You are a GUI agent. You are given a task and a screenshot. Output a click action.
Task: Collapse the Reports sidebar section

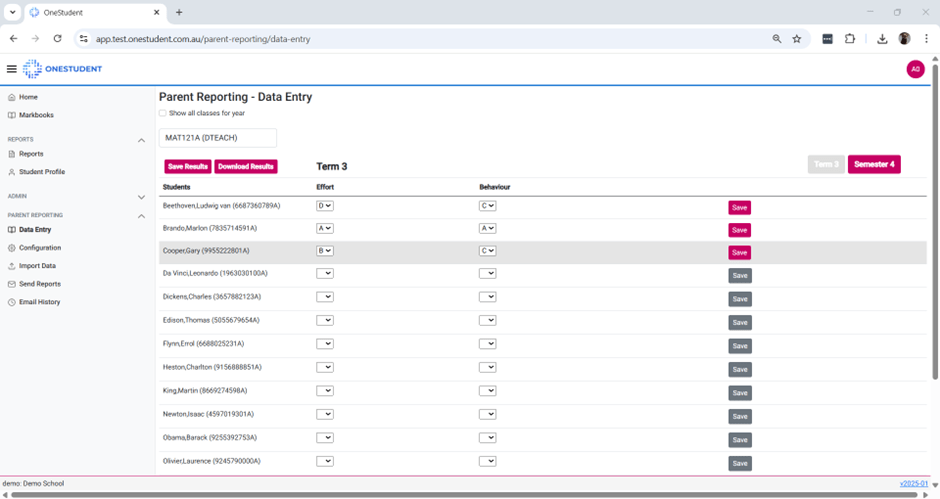[141, 140]
